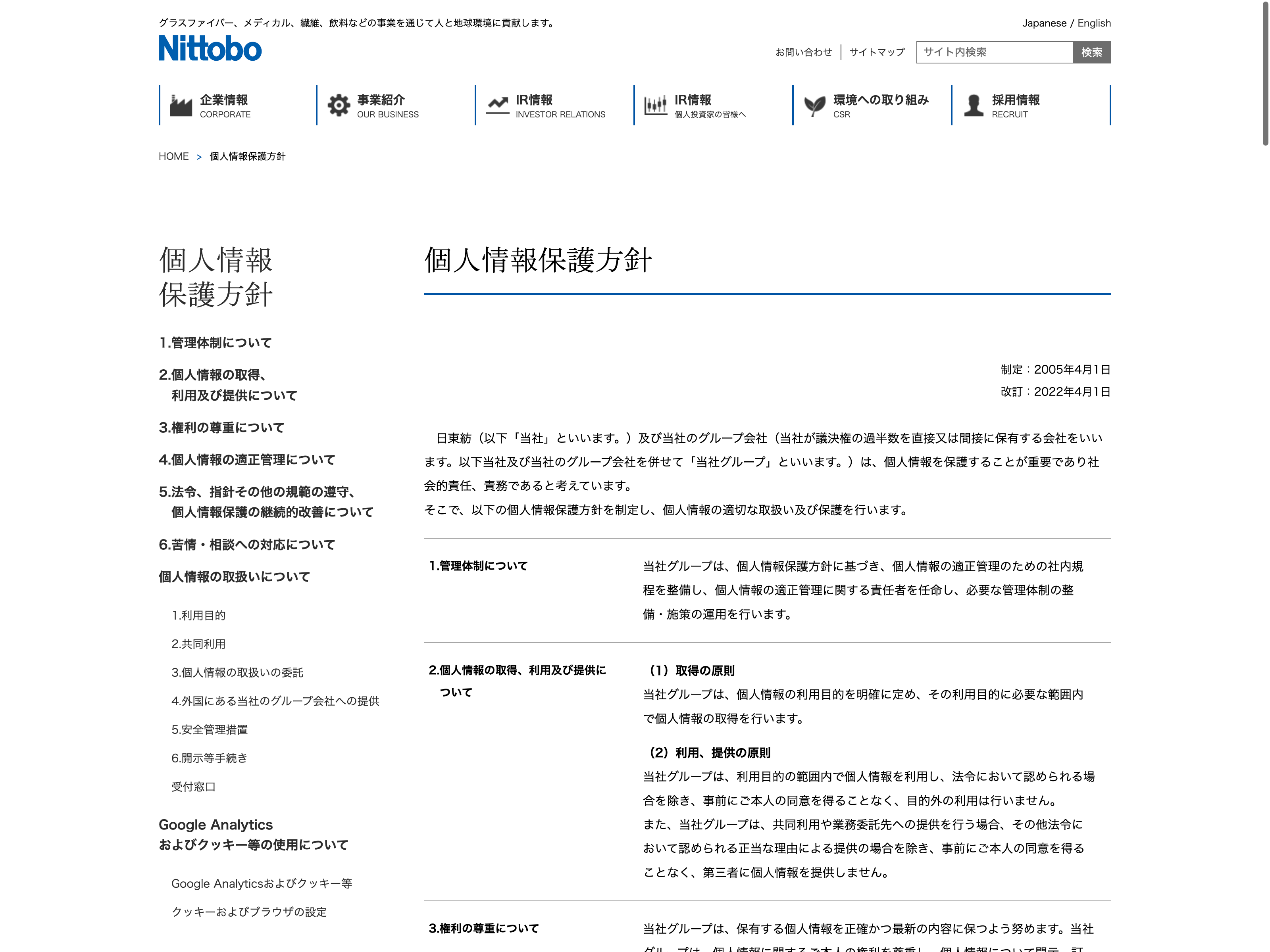Jump to 1.管理体制について in sidebar
The image size is (1270, 952).
click(215, 343)
